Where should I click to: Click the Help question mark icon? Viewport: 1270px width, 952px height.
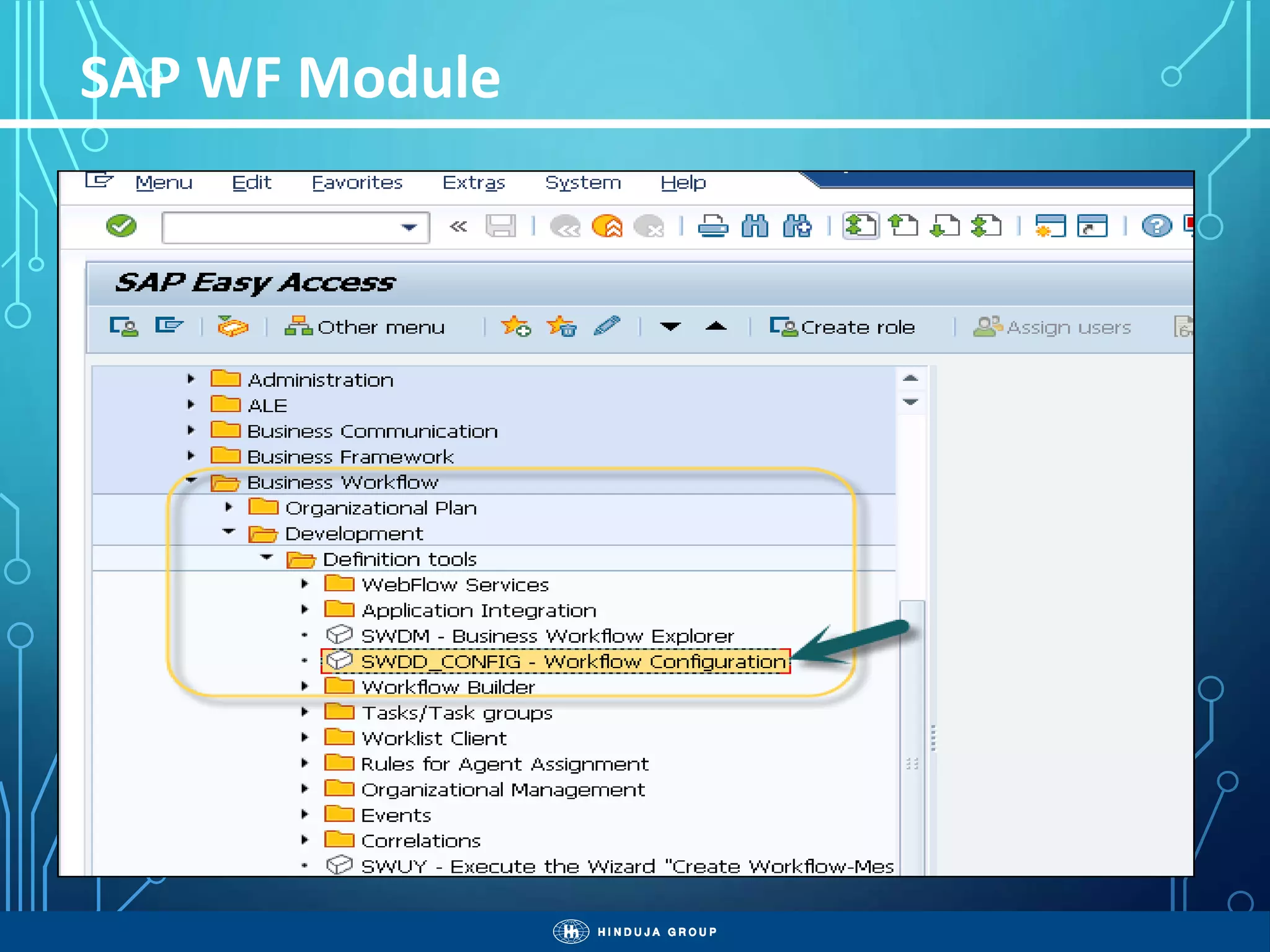tap(1156, 226)
